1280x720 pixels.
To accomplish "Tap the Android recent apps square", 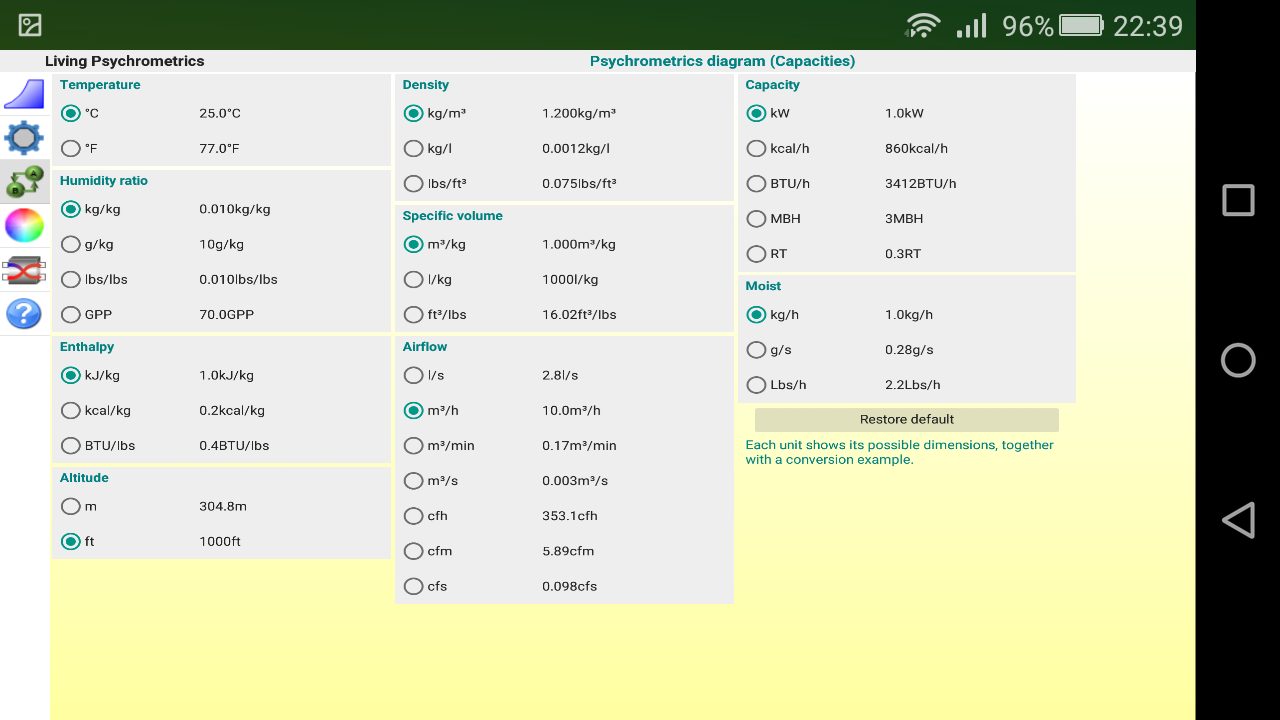I will [x=1238, y=200].
